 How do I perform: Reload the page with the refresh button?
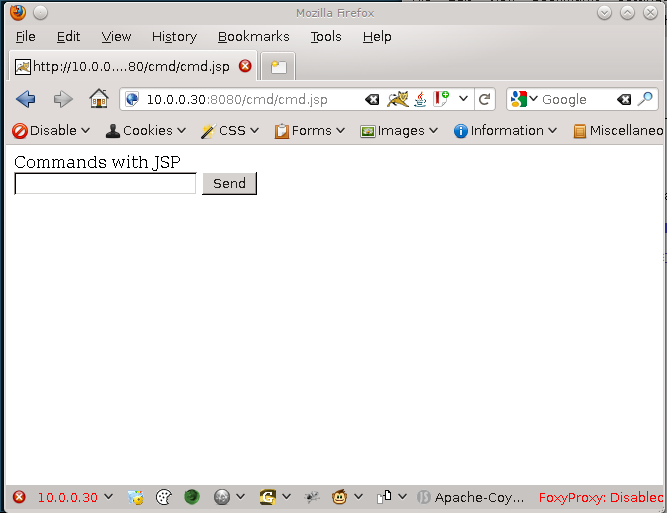[x=485, y=99]
